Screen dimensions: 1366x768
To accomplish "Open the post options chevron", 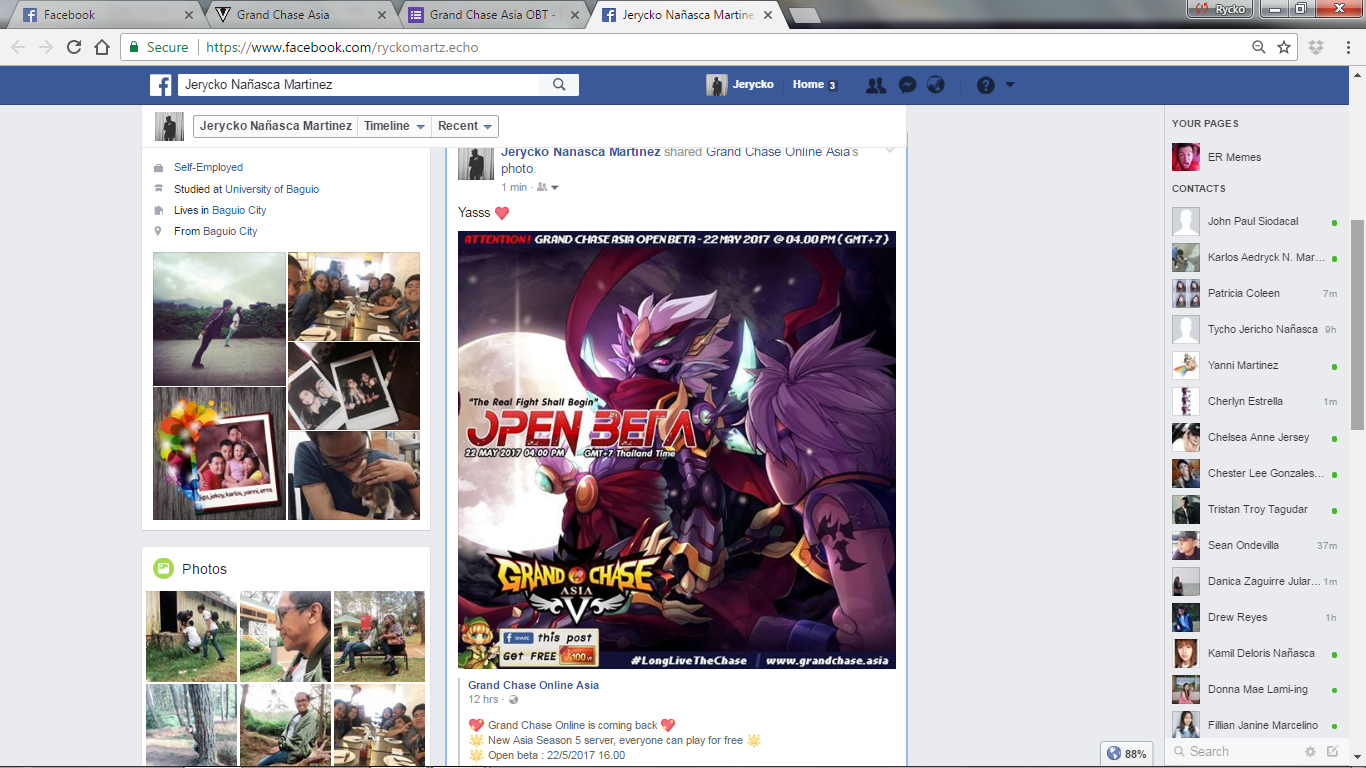I will tap(890, 152).
